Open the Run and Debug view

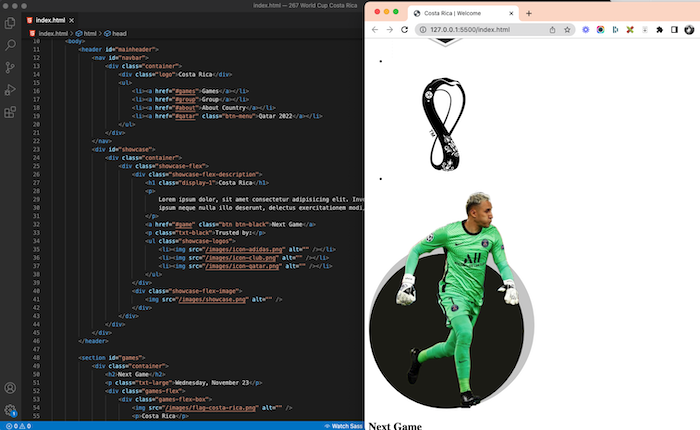(x=10, y=90)
